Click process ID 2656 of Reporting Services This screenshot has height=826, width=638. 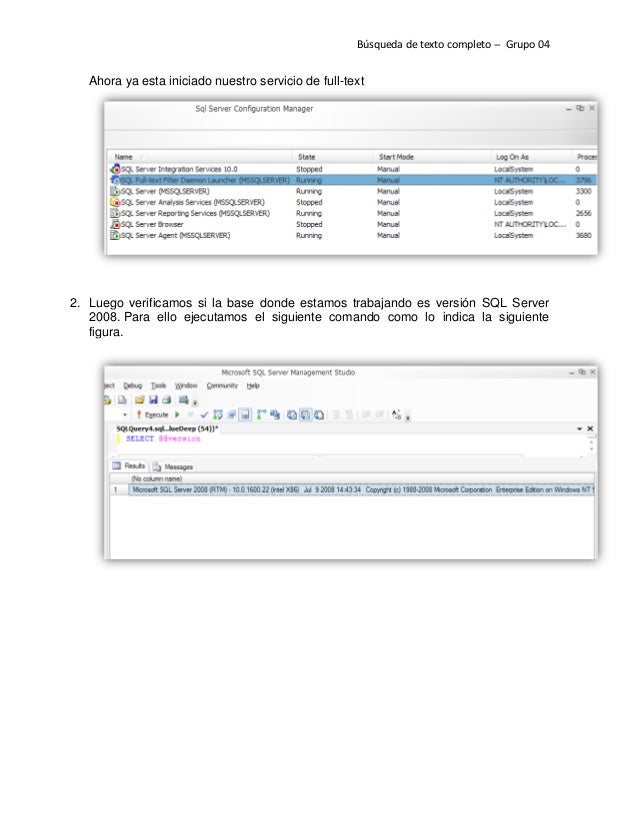coord(583,213)
